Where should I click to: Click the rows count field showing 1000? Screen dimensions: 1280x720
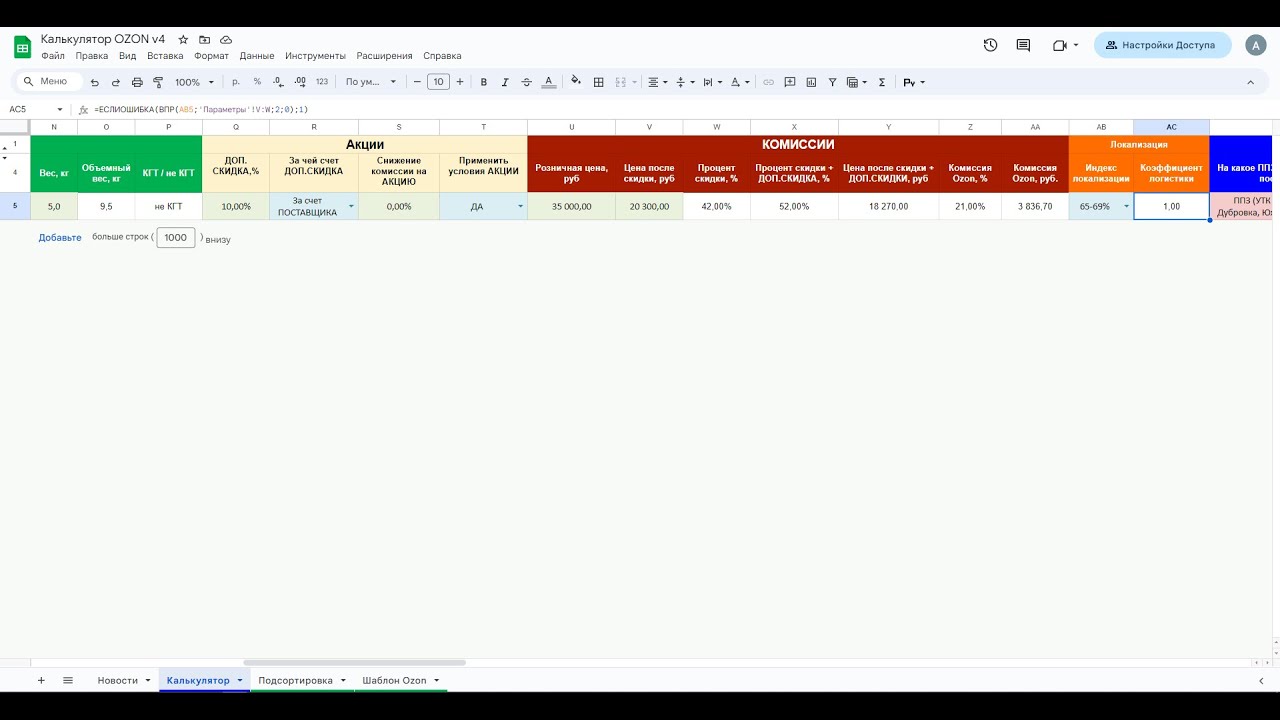tap(176, 238)
